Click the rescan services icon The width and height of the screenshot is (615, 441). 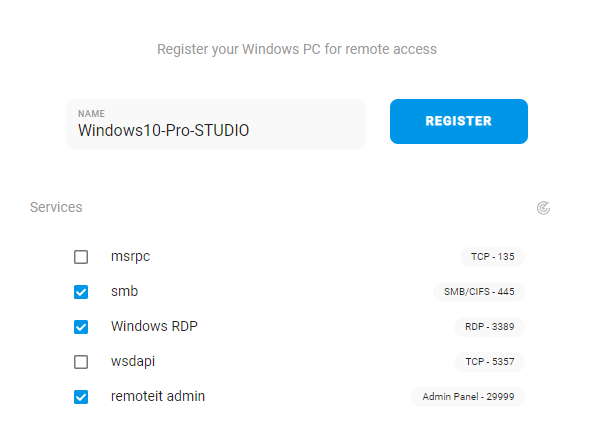[x=543, y=208]
